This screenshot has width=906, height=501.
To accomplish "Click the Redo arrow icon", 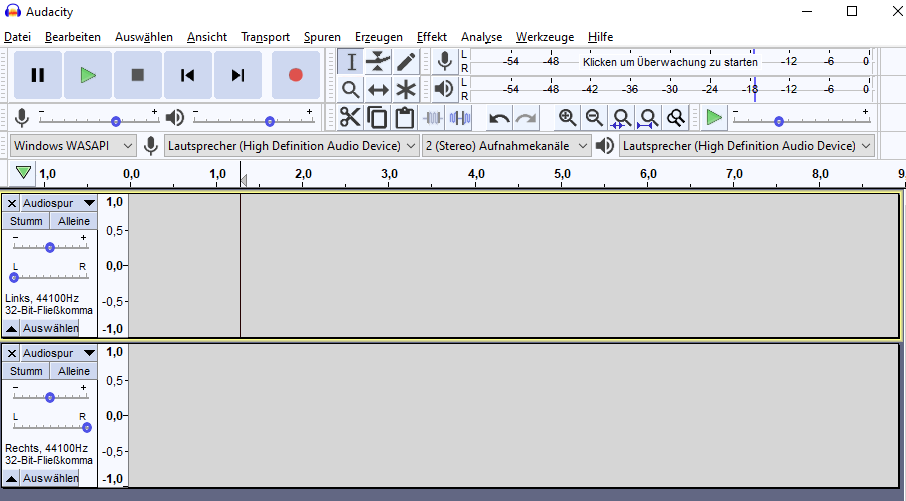I will pos(526,118).
